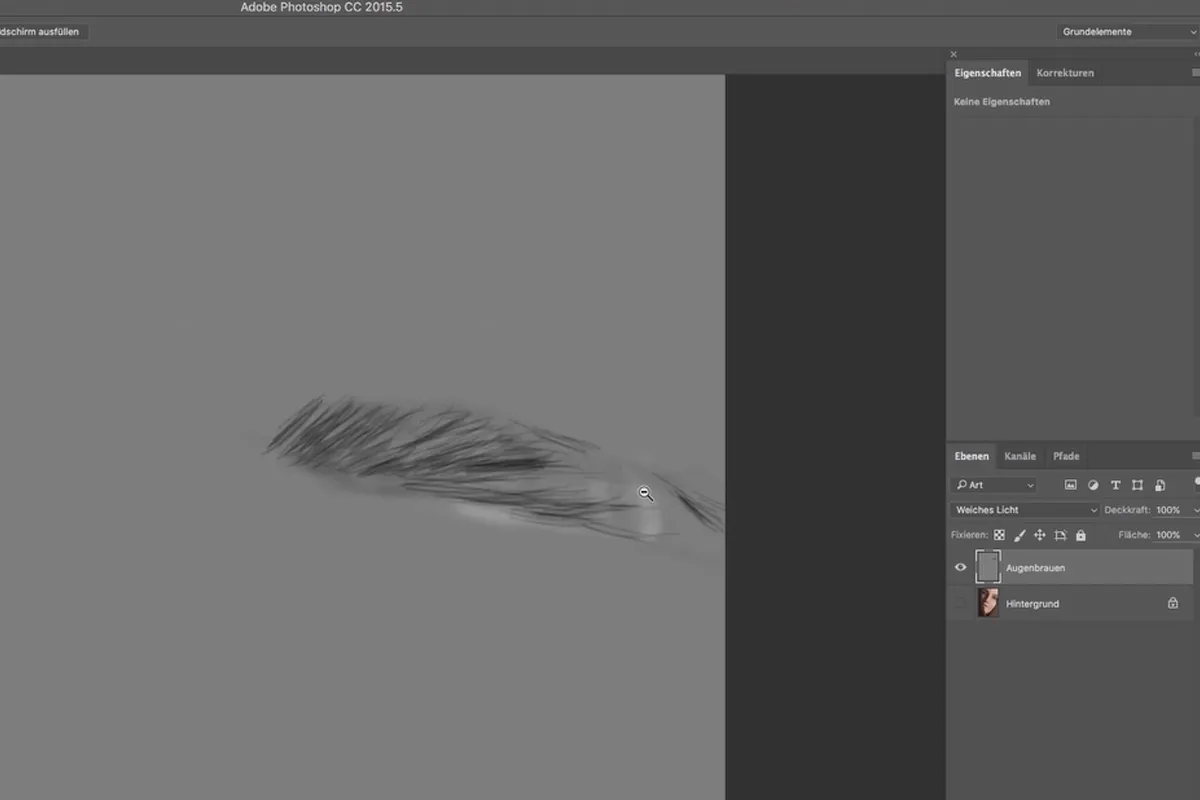This screenshot has width=1200, height=800.
Task: Open the Art layer filter dropdown
Action: pos(994,485)
